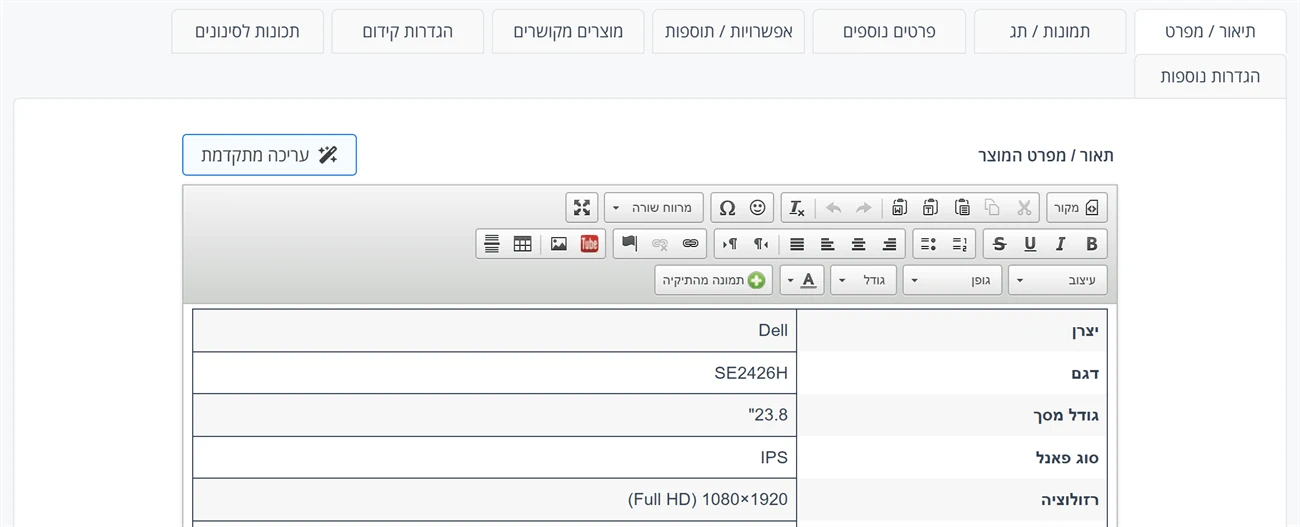The width and height of the screenshot is (1300, 527).
Task: Align text to the left
Action: 827,244
